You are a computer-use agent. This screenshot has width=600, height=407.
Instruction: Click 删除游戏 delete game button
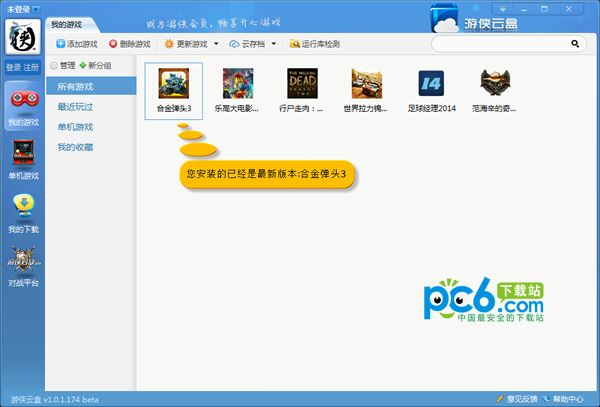(x=130, y=44)
